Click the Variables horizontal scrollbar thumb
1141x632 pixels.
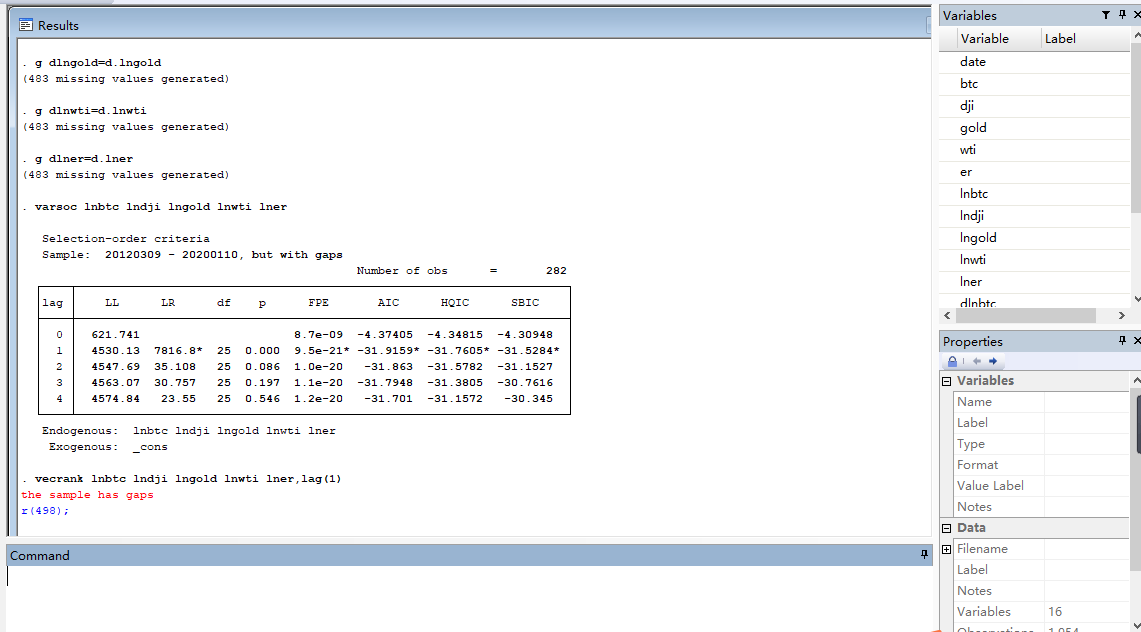coord(1026,315)
